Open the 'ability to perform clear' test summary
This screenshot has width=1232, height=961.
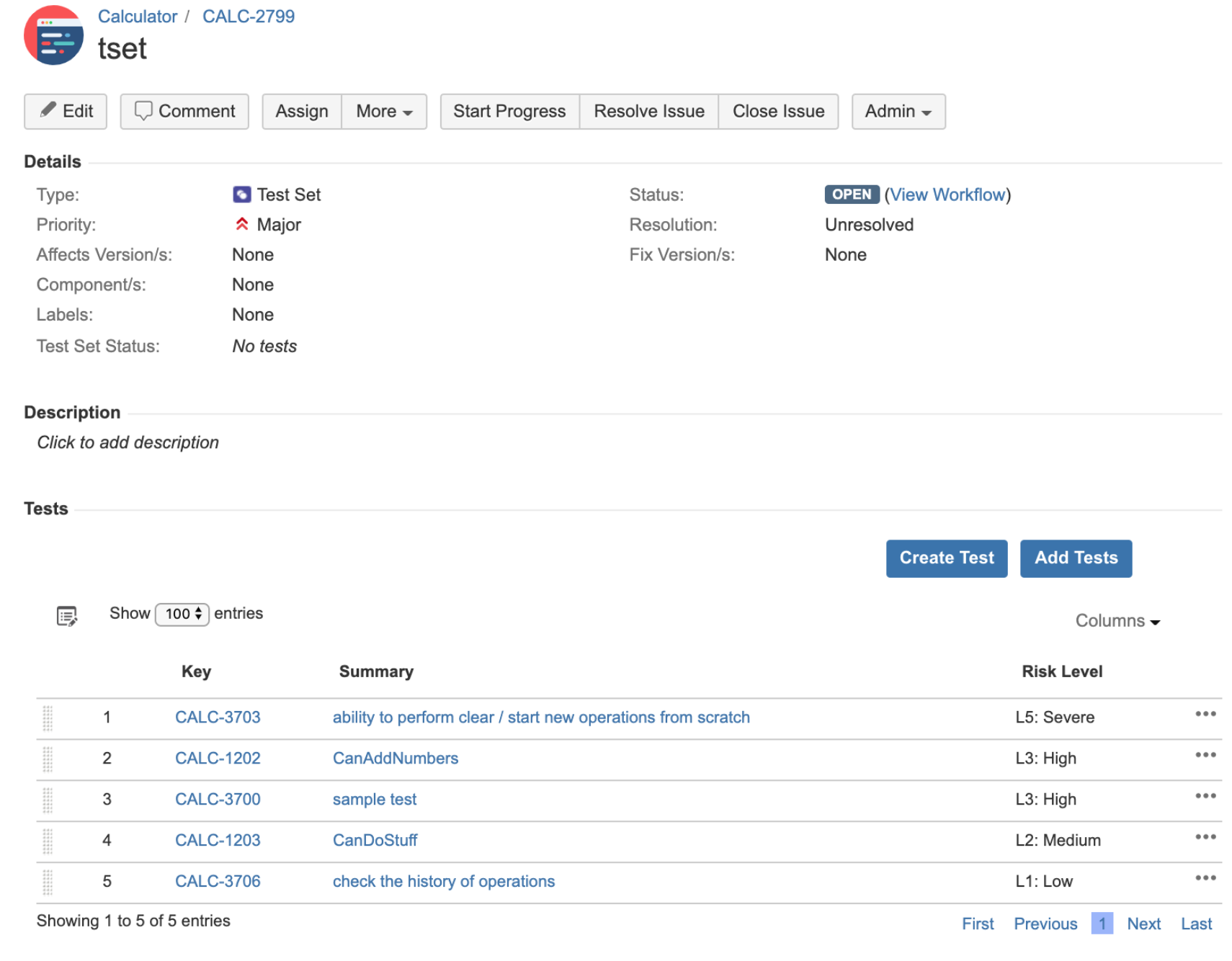click(541, 718)
